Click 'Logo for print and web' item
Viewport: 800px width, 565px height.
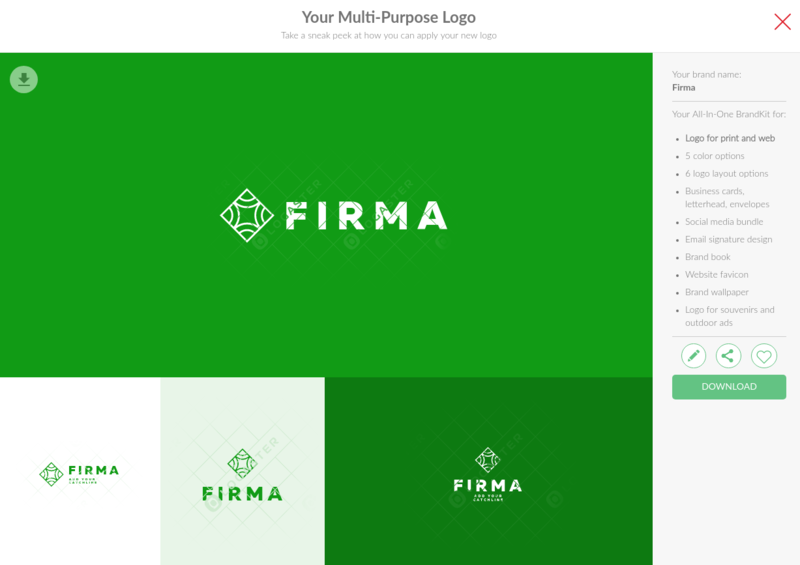pyautogui.click(x=730, y=138)
